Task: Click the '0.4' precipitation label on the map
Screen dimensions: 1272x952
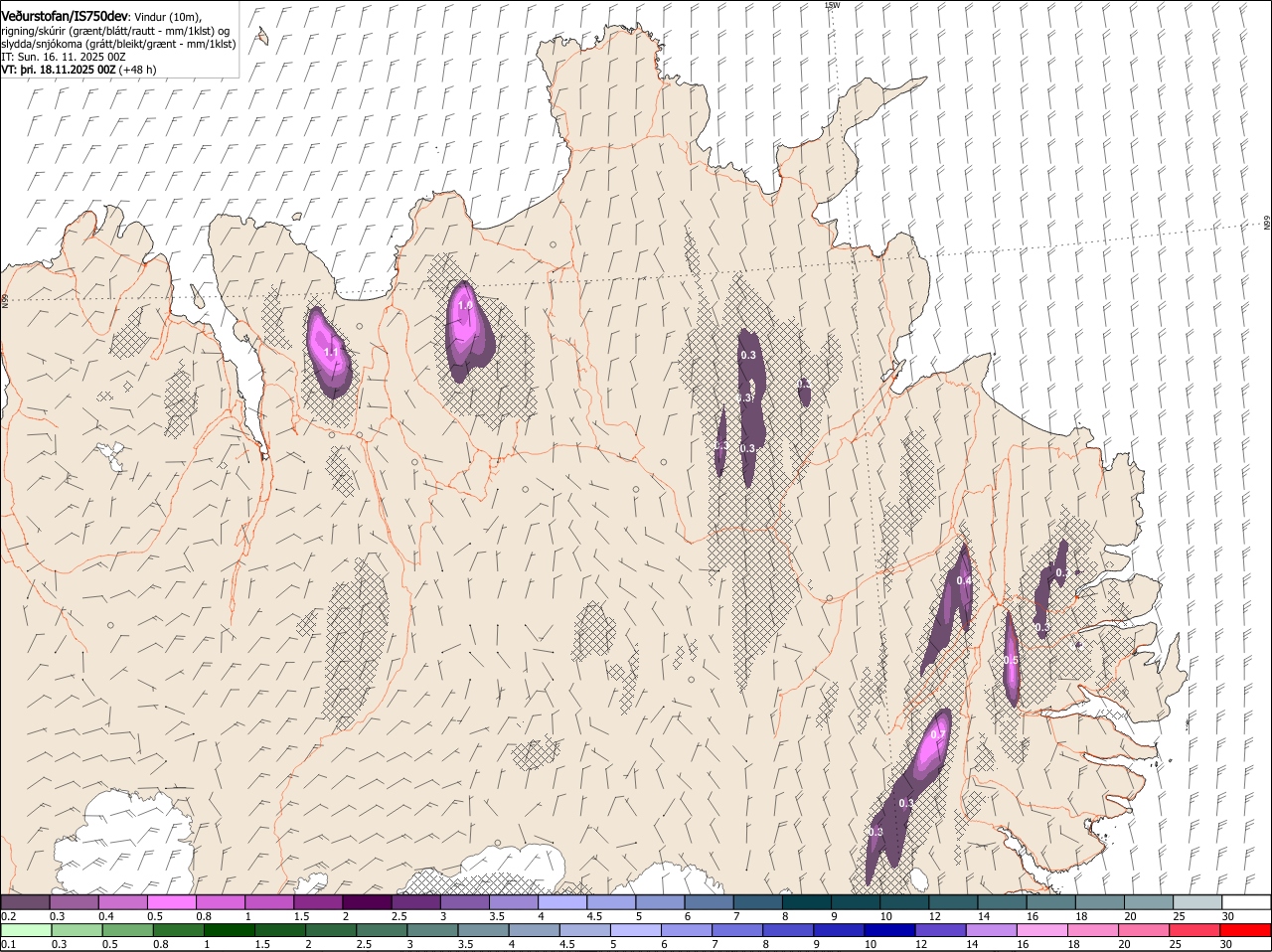Action: coord(963,580)
